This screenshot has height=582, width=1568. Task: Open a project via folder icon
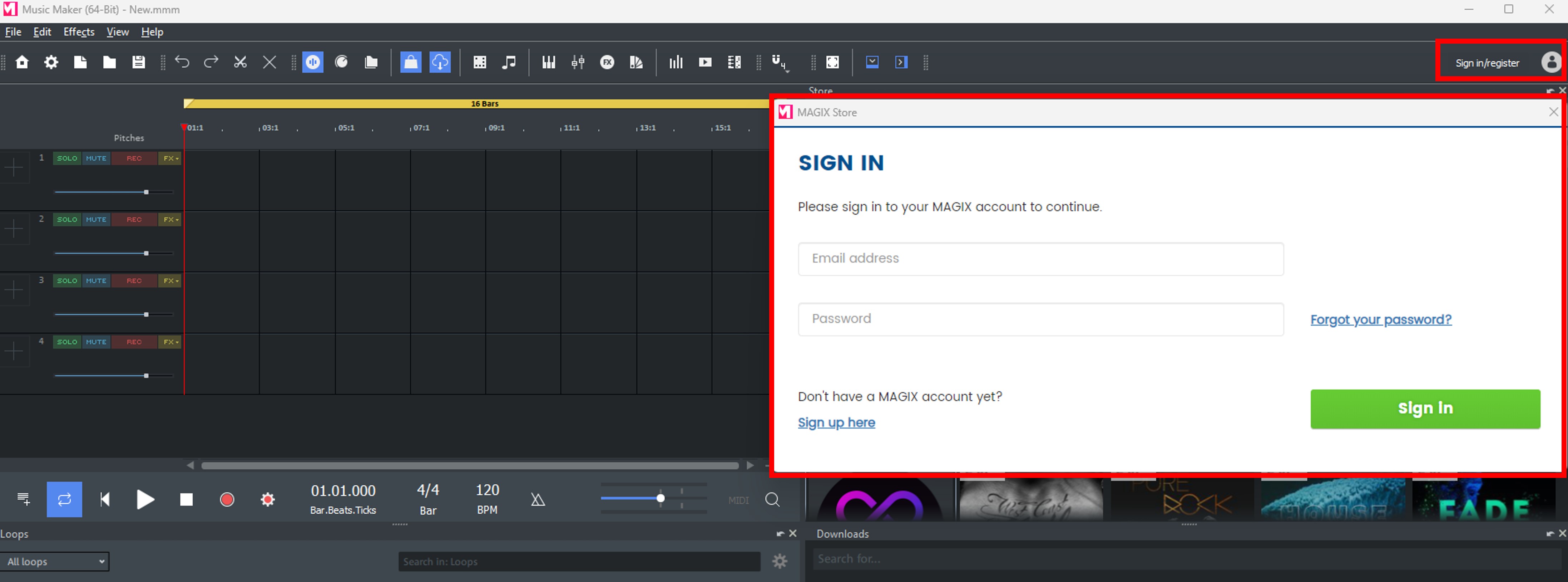click(x=110, y=62)
